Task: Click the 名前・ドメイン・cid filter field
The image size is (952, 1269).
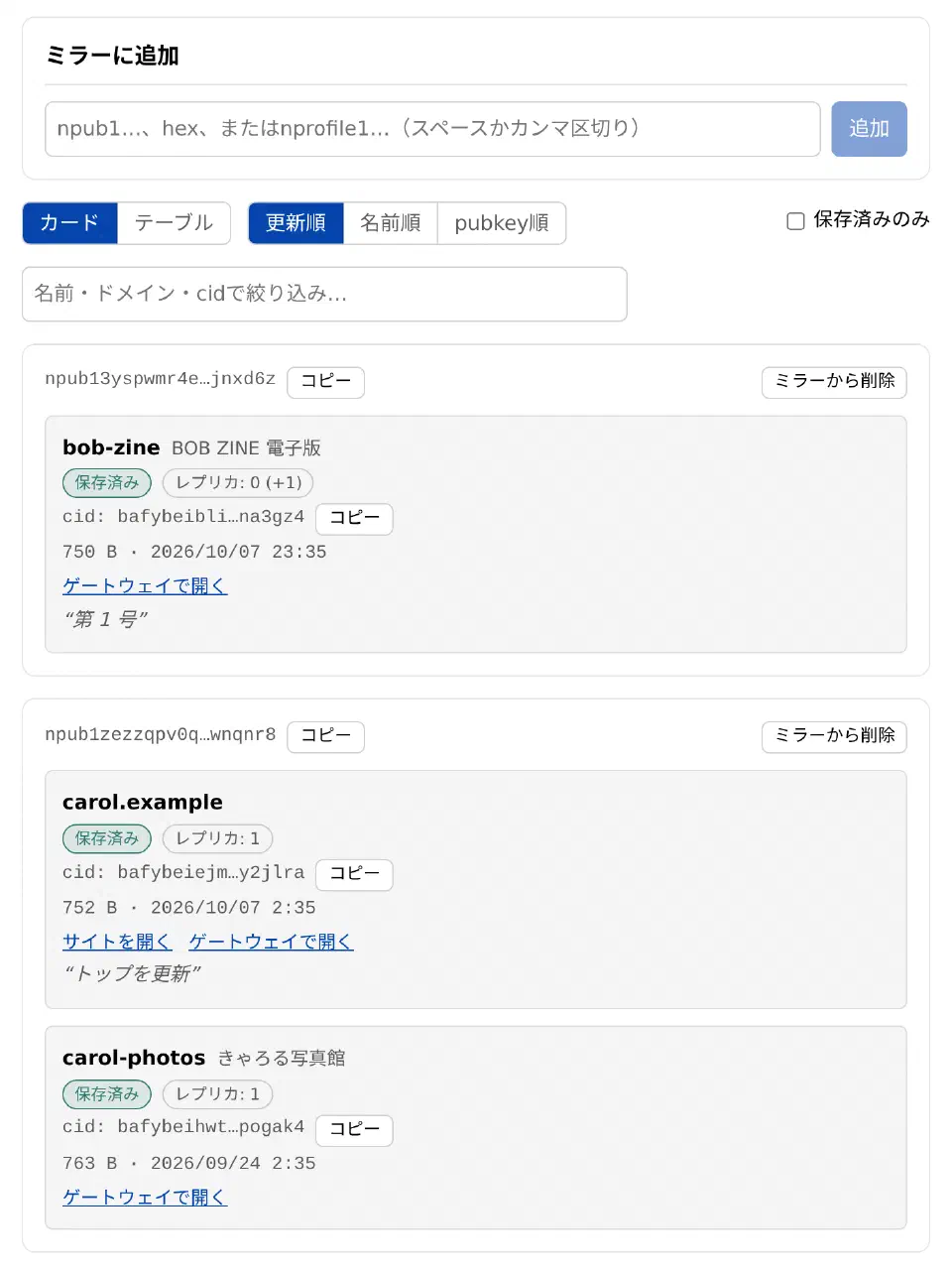Action: tap(324, 294)
